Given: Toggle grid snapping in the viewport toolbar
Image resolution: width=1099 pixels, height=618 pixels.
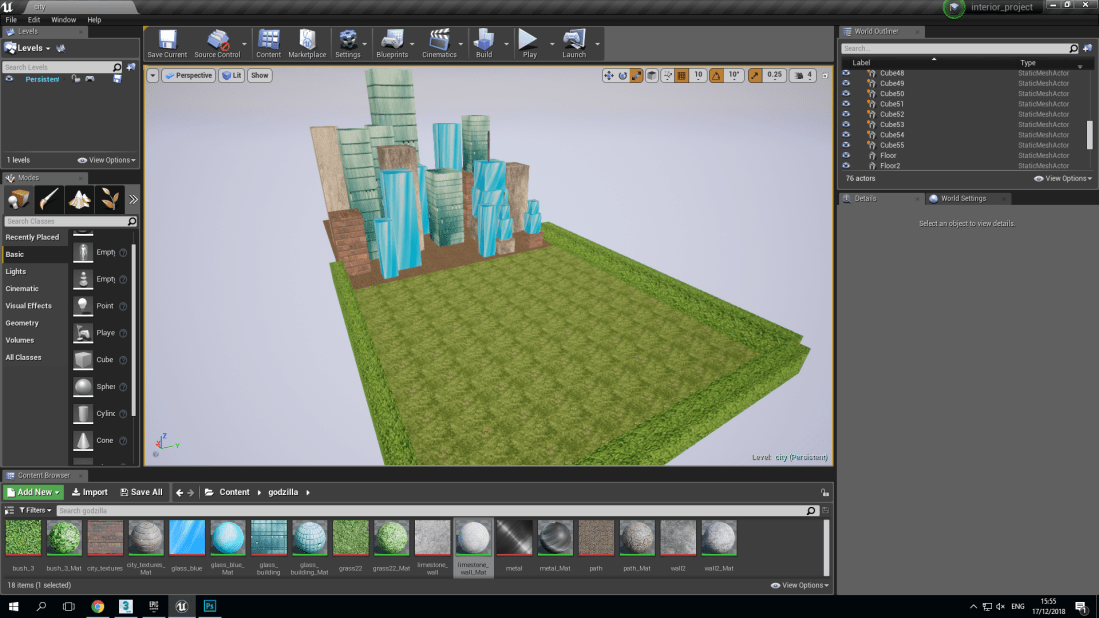Looking at the screenshot, I should 684,75.
